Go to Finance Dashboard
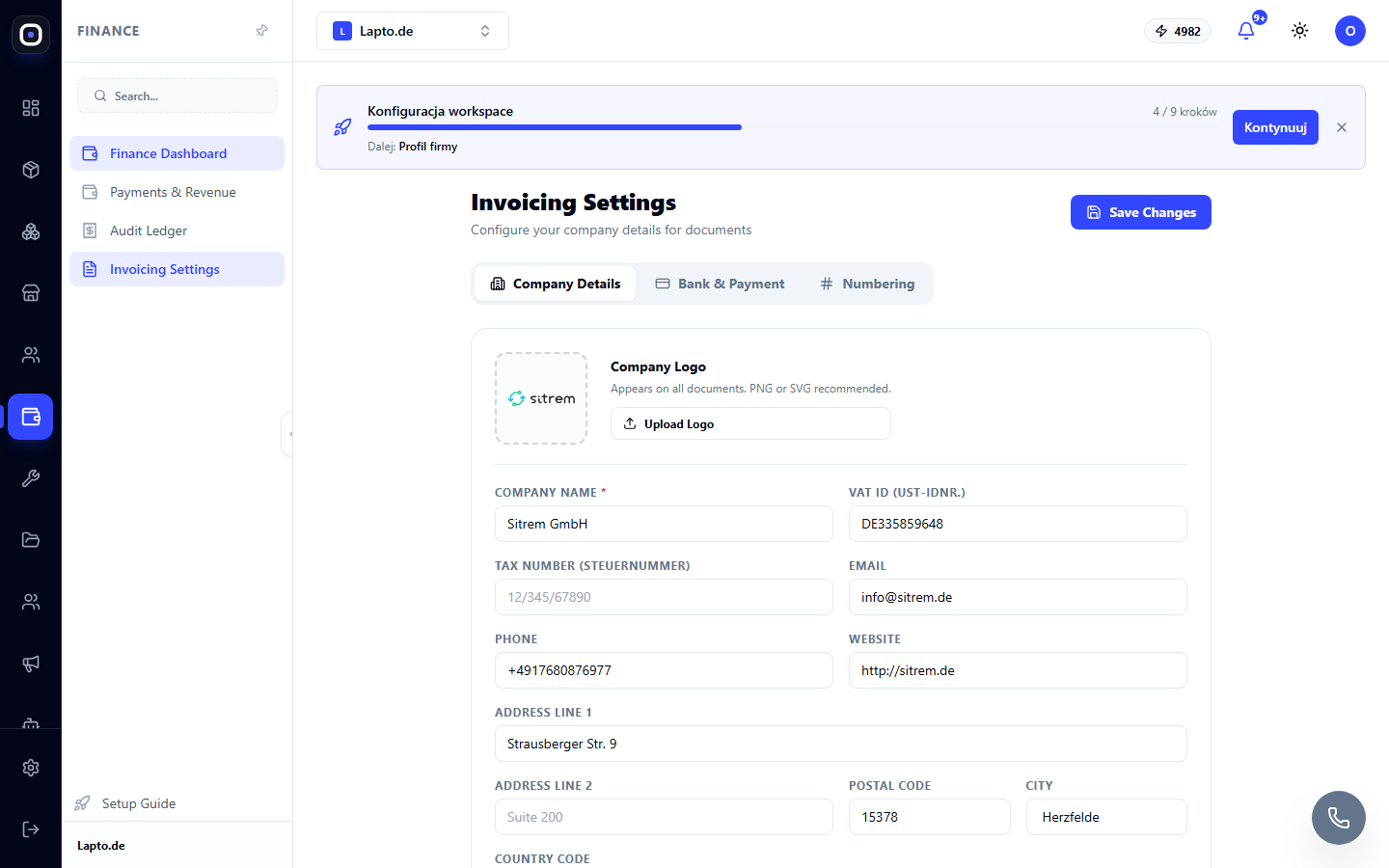Screen dimensions: 1389x868 point(177,153)
